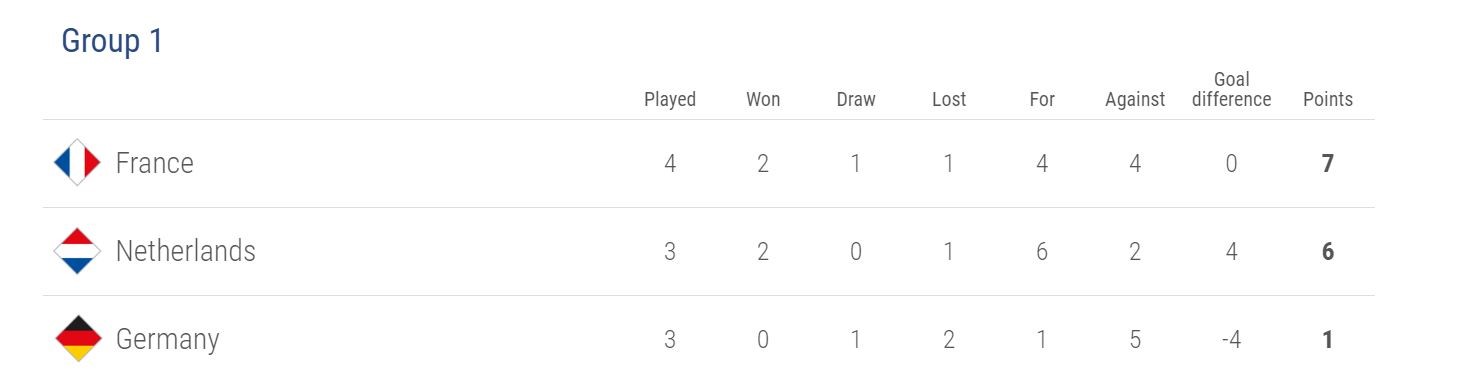Select the Lost column header
The height and width of the screenshot is (384, 1465).
[x=949, y=100]
